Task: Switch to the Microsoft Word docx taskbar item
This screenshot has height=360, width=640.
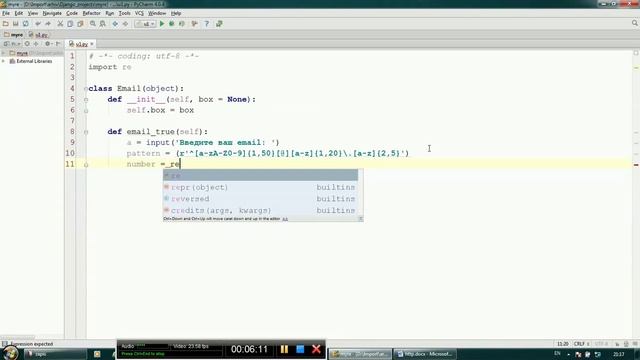Action: [x=424, y=354]
